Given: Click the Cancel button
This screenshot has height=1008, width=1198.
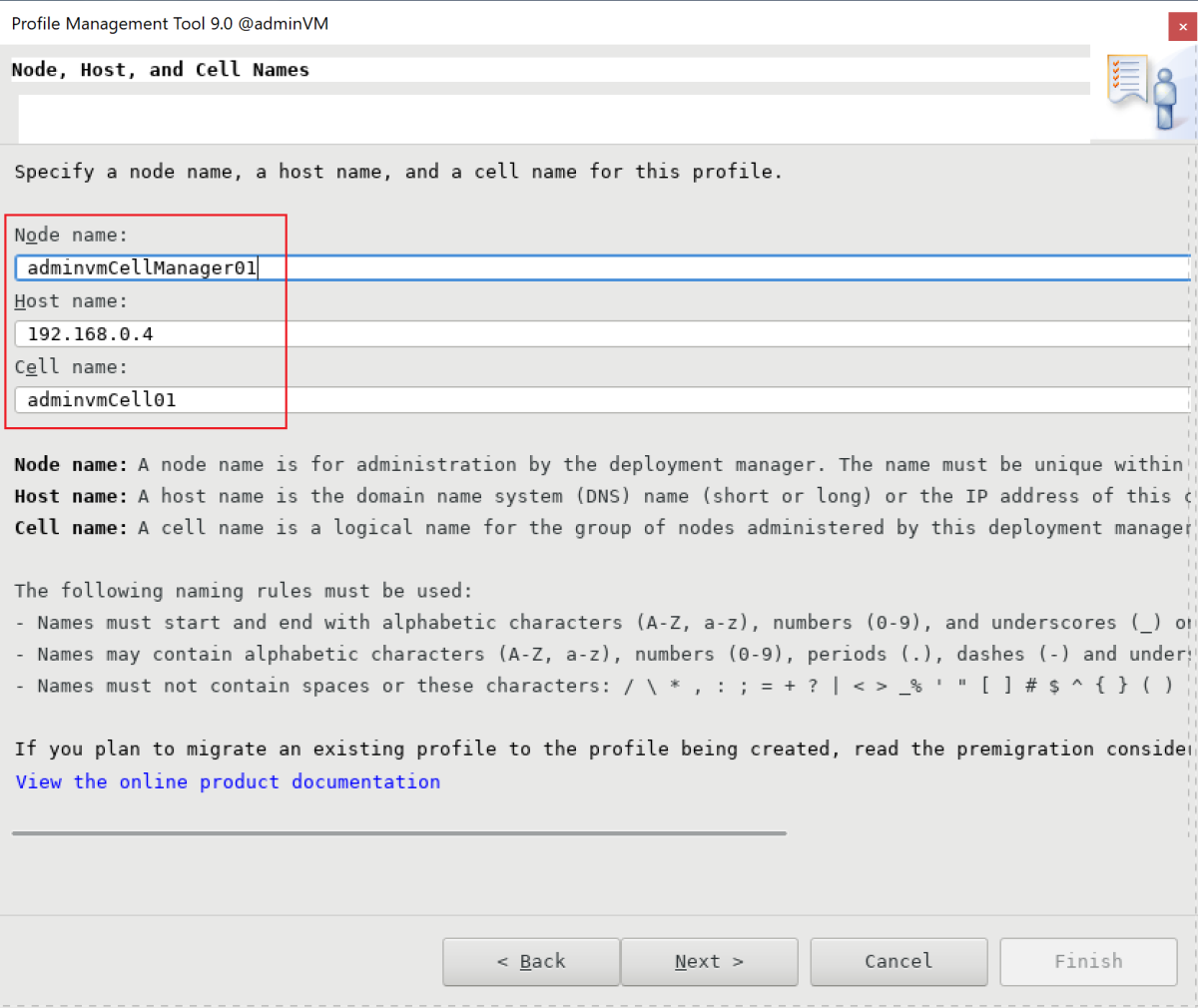Looking at the screenshot, I should click(898, 961).
